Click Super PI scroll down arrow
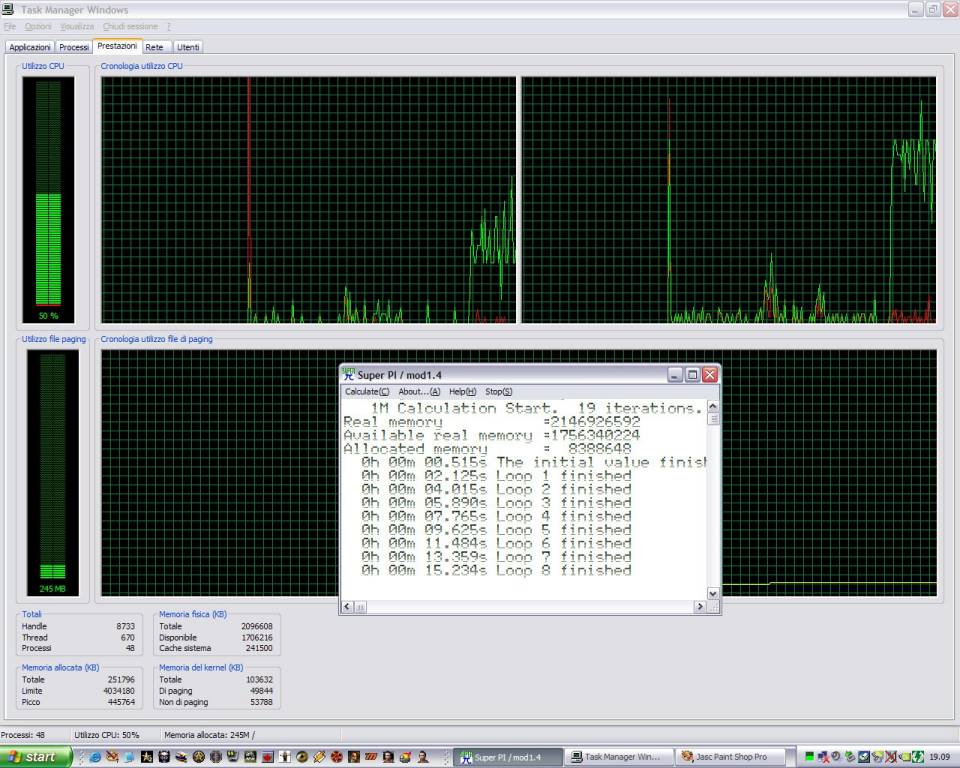 (713, 593)
